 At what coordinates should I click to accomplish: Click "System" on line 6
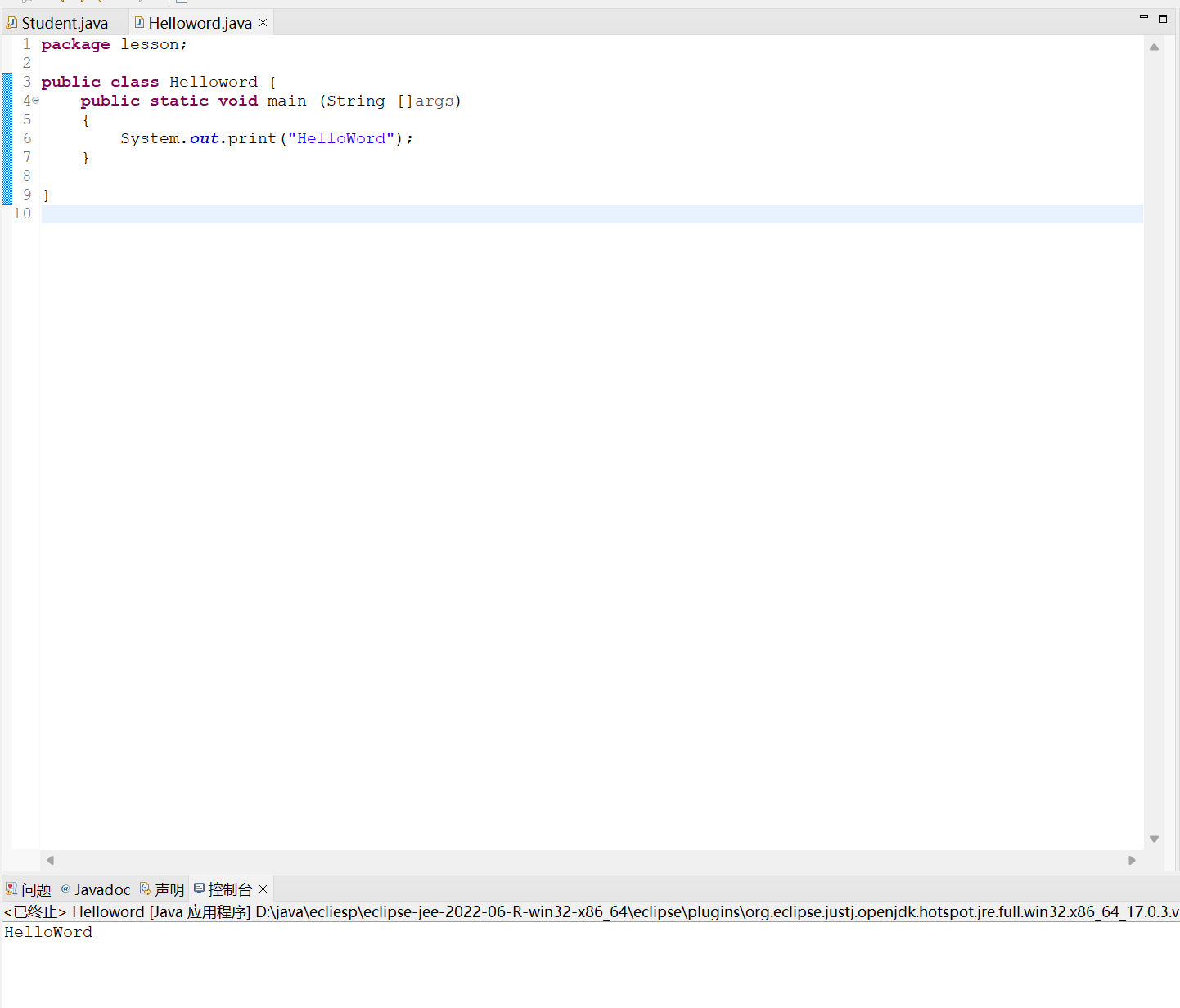[x=151, y=138]
